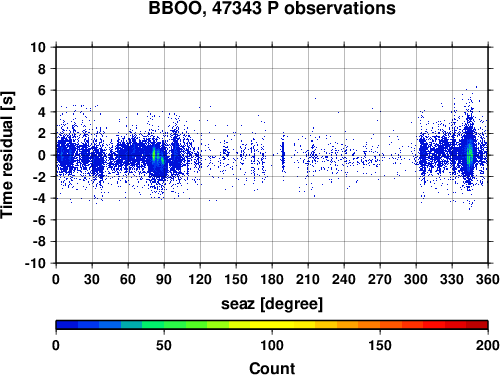
Task: Pick the yellow segment at 100 count
Action: tap(272, 325)
